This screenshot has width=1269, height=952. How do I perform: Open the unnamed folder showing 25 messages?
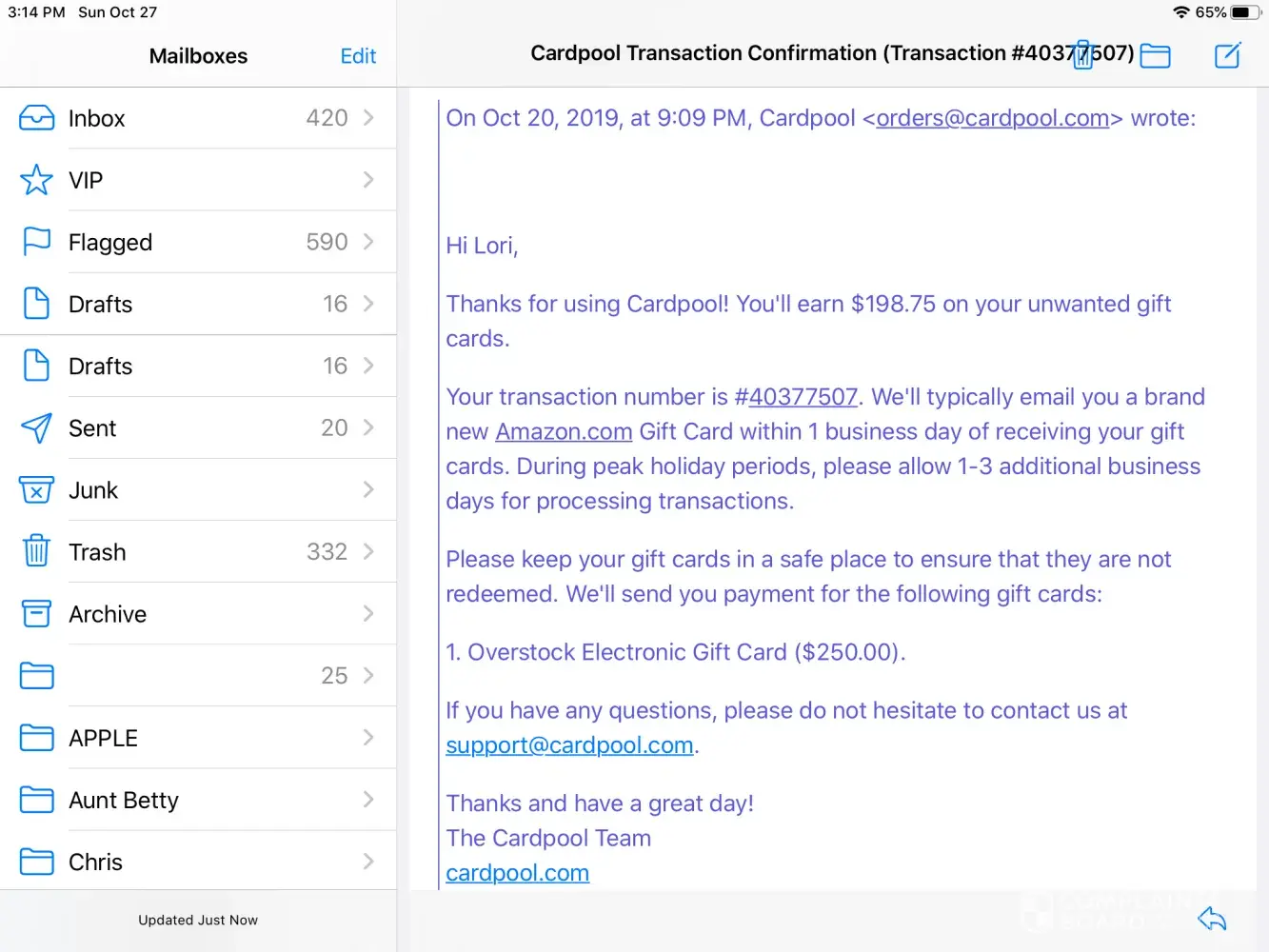coord(190,676)
